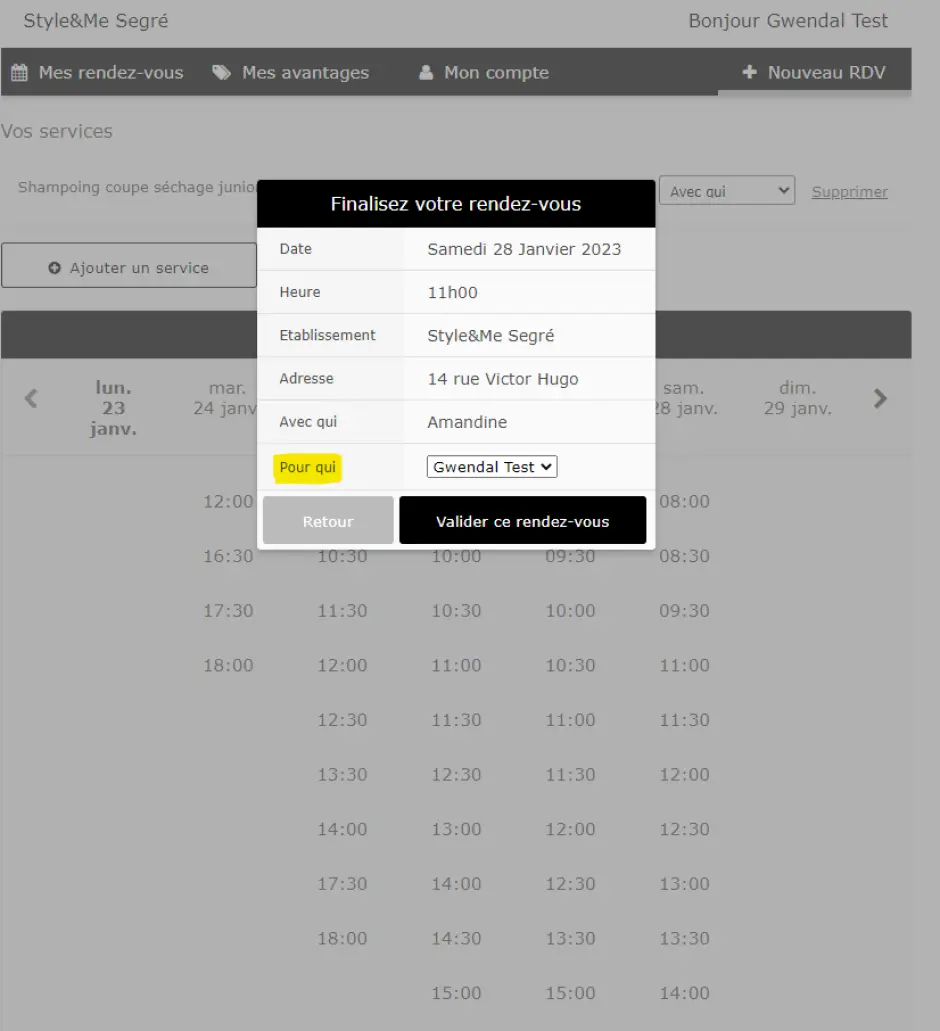
Task: Select the lun. 23 janv. day header
Action: [114, 408]
